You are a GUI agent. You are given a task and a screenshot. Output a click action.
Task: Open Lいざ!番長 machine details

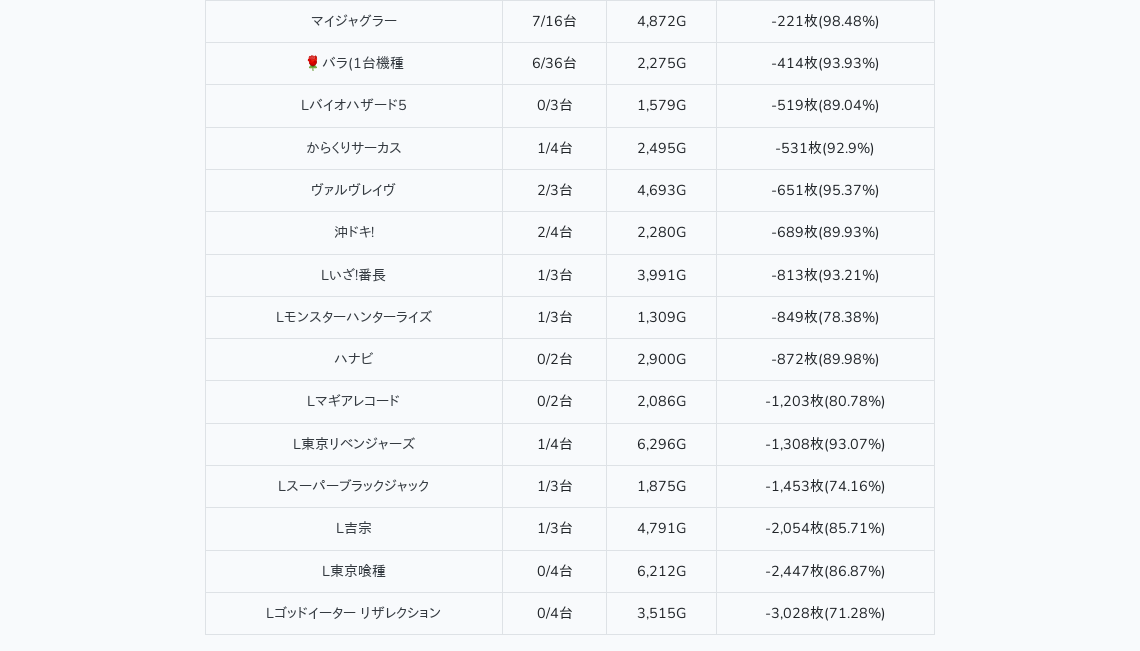pos(353,275)
